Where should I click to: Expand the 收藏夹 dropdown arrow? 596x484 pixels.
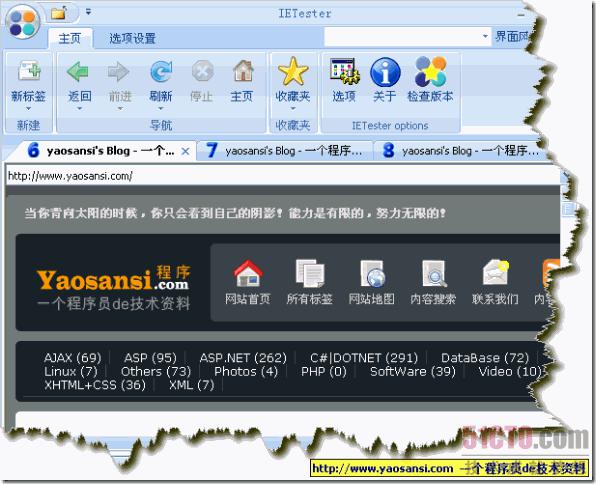pos(293,109)
